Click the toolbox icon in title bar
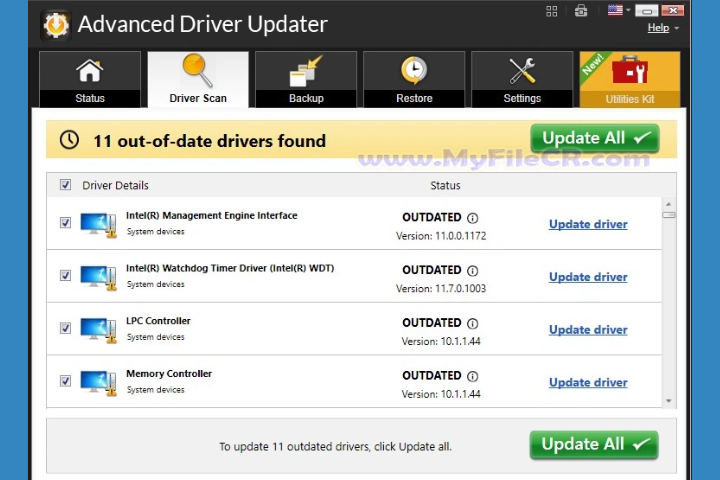This screenshot has height=480, width=720. (x=581, y=11)
